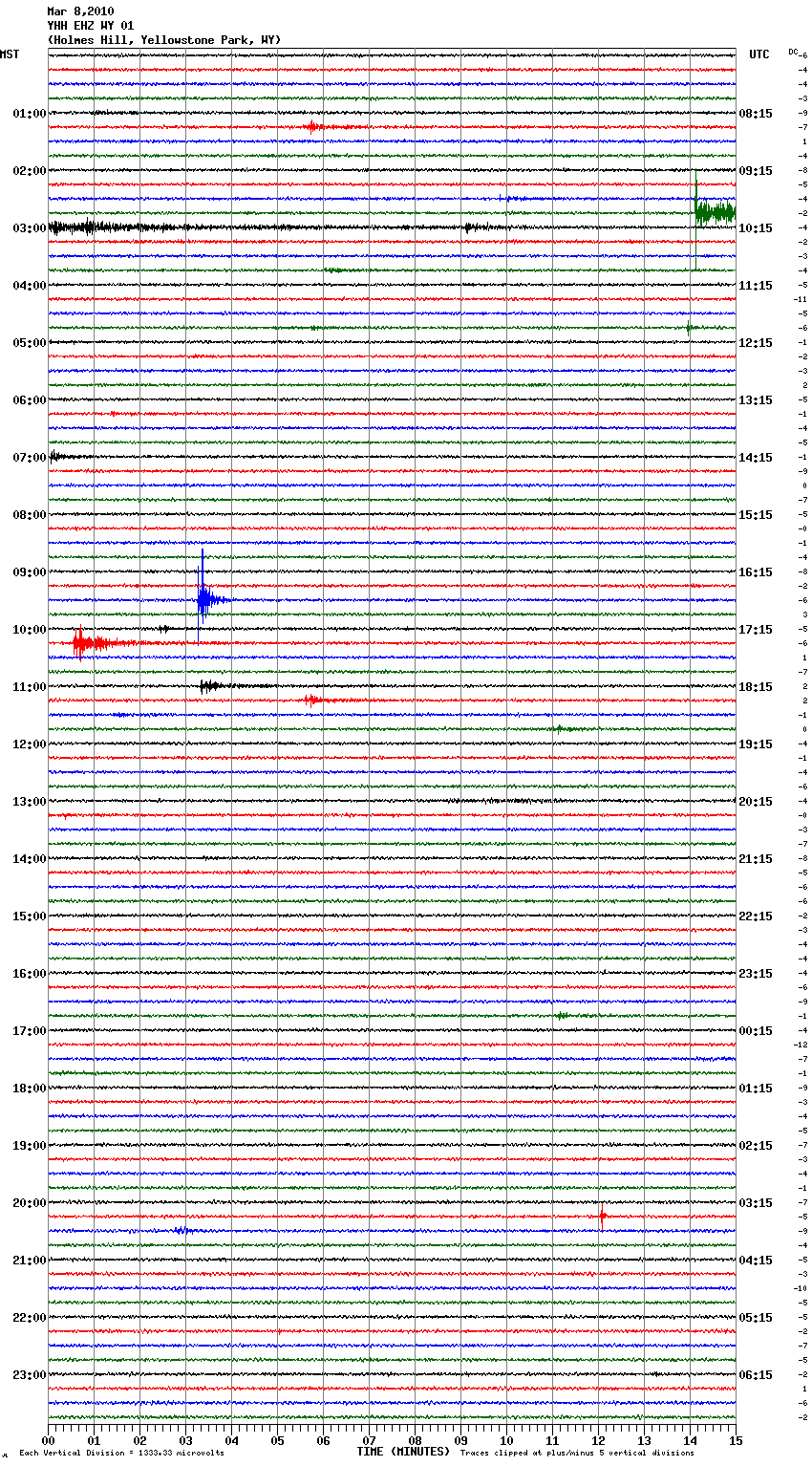812x1466 pixels.
Task: Click the 'DC' column header
Action: [793, 52]
